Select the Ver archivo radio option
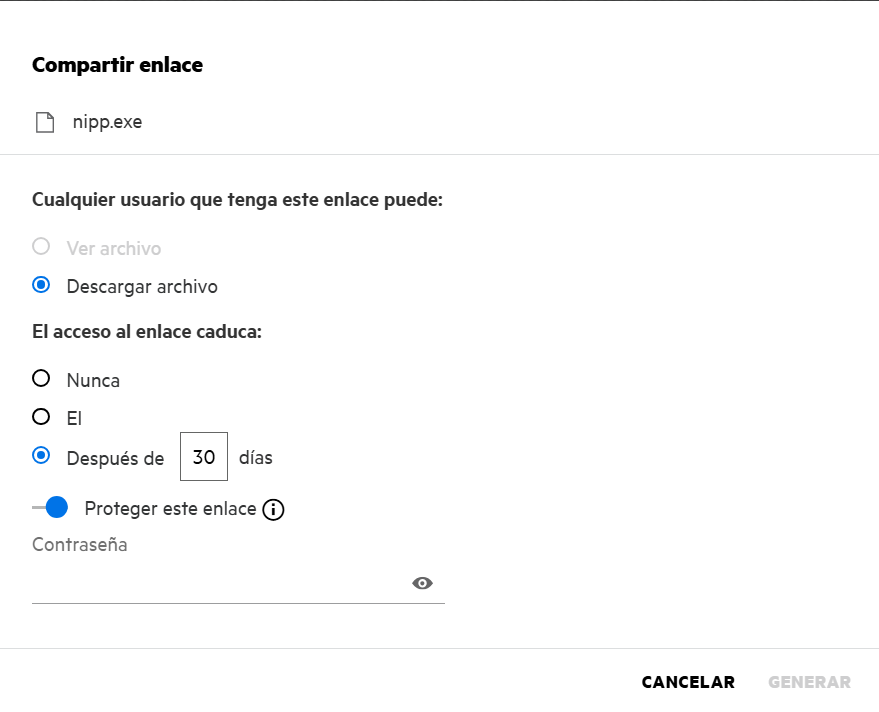The height and width of the screenshot is (712, 879). tap(41, 247)
